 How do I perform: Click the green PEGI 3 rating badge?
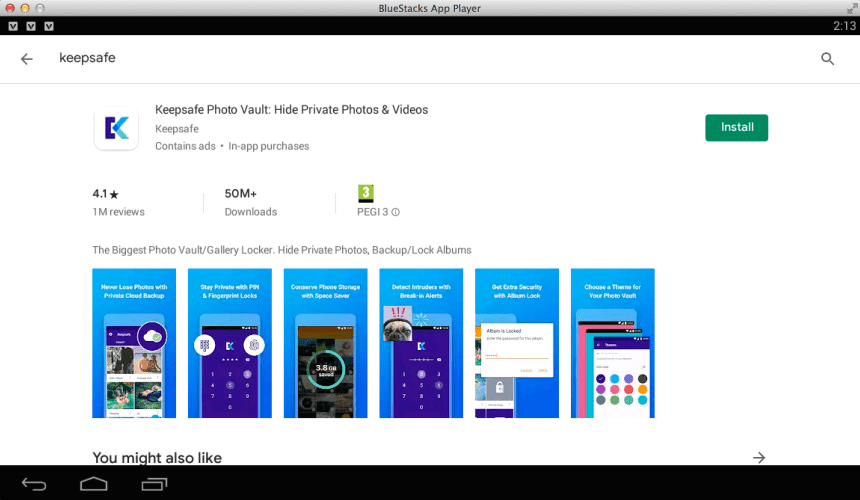tap(365, 194)
